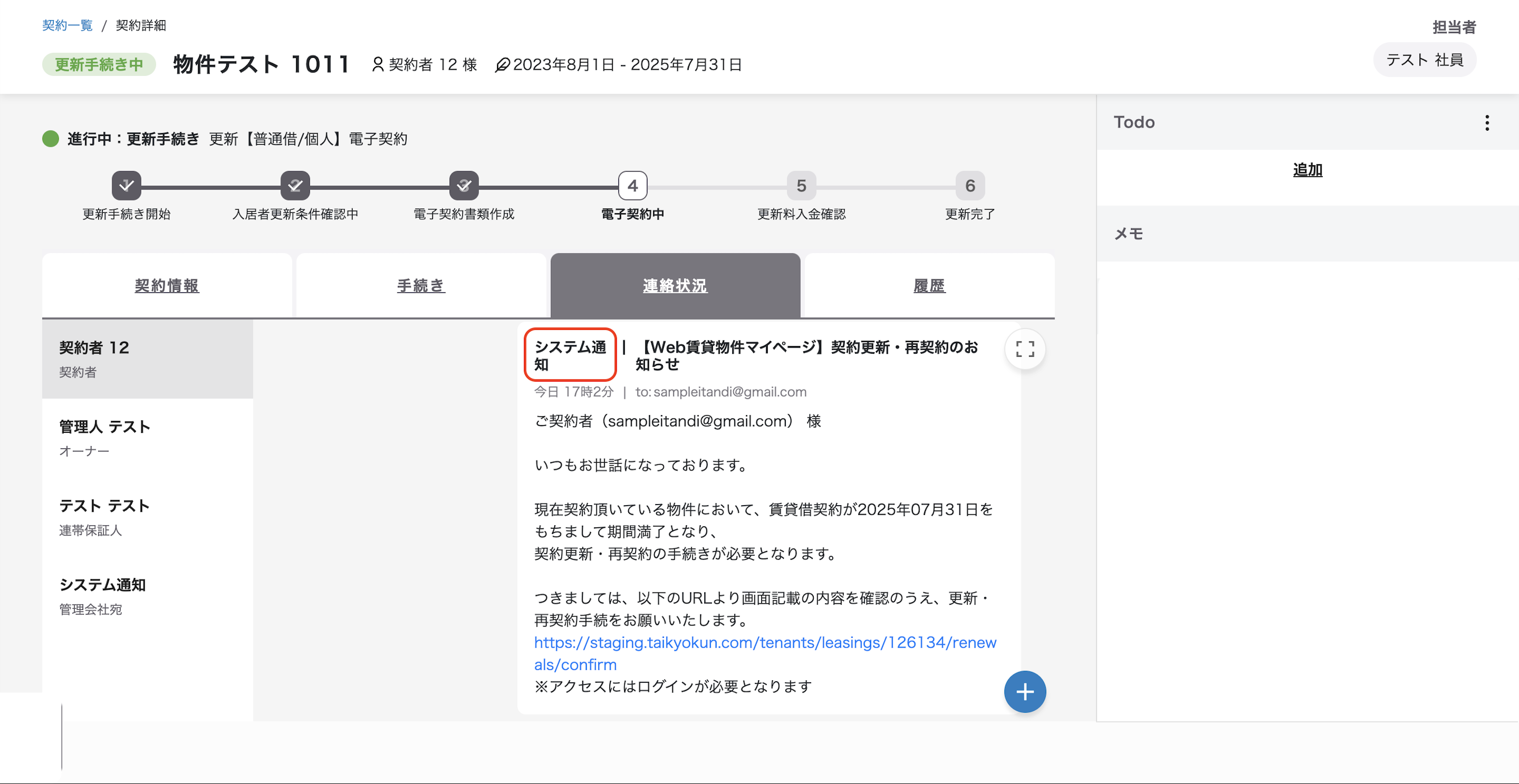This screenshot has height=784, width=1519.
Task: Click the expand fullscreen icon on the message
Action: (1025, 349)
